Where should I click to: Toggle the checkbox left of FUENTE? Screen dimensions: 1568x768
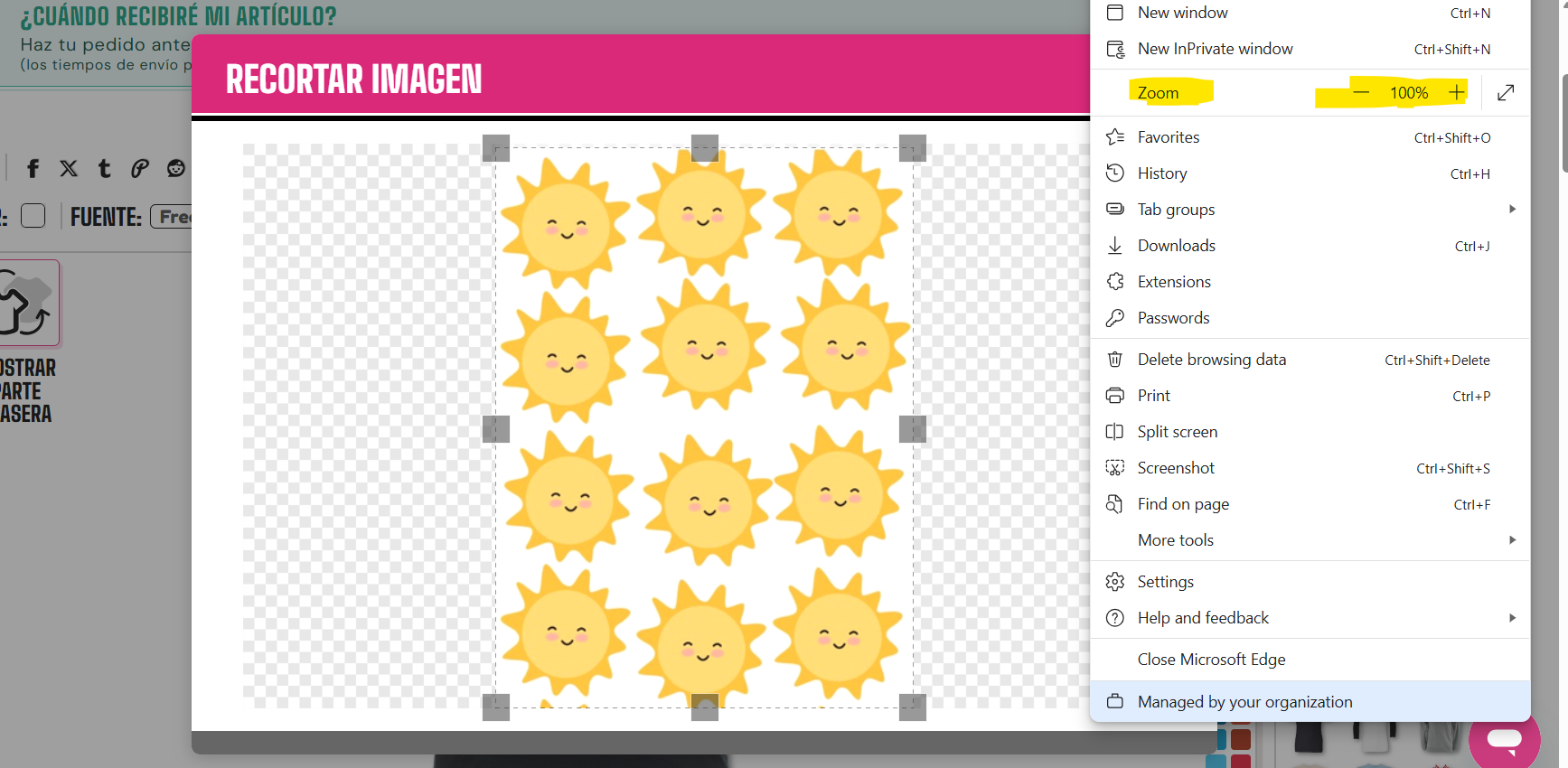pyautogui.click(x=33, y=216)
